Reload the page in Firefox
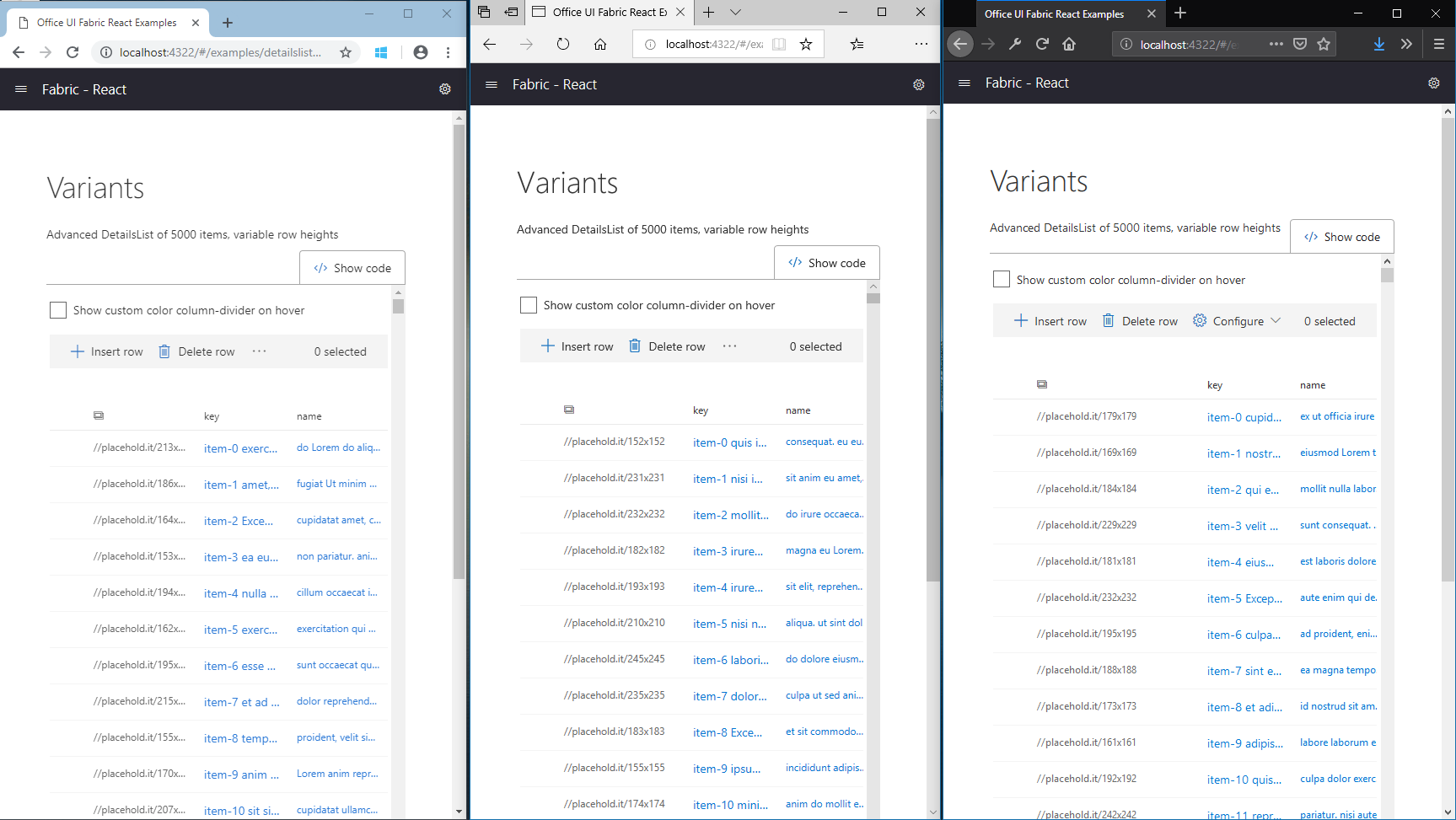The height and width of the screenshot is (820, 1456). (1042, 44)
